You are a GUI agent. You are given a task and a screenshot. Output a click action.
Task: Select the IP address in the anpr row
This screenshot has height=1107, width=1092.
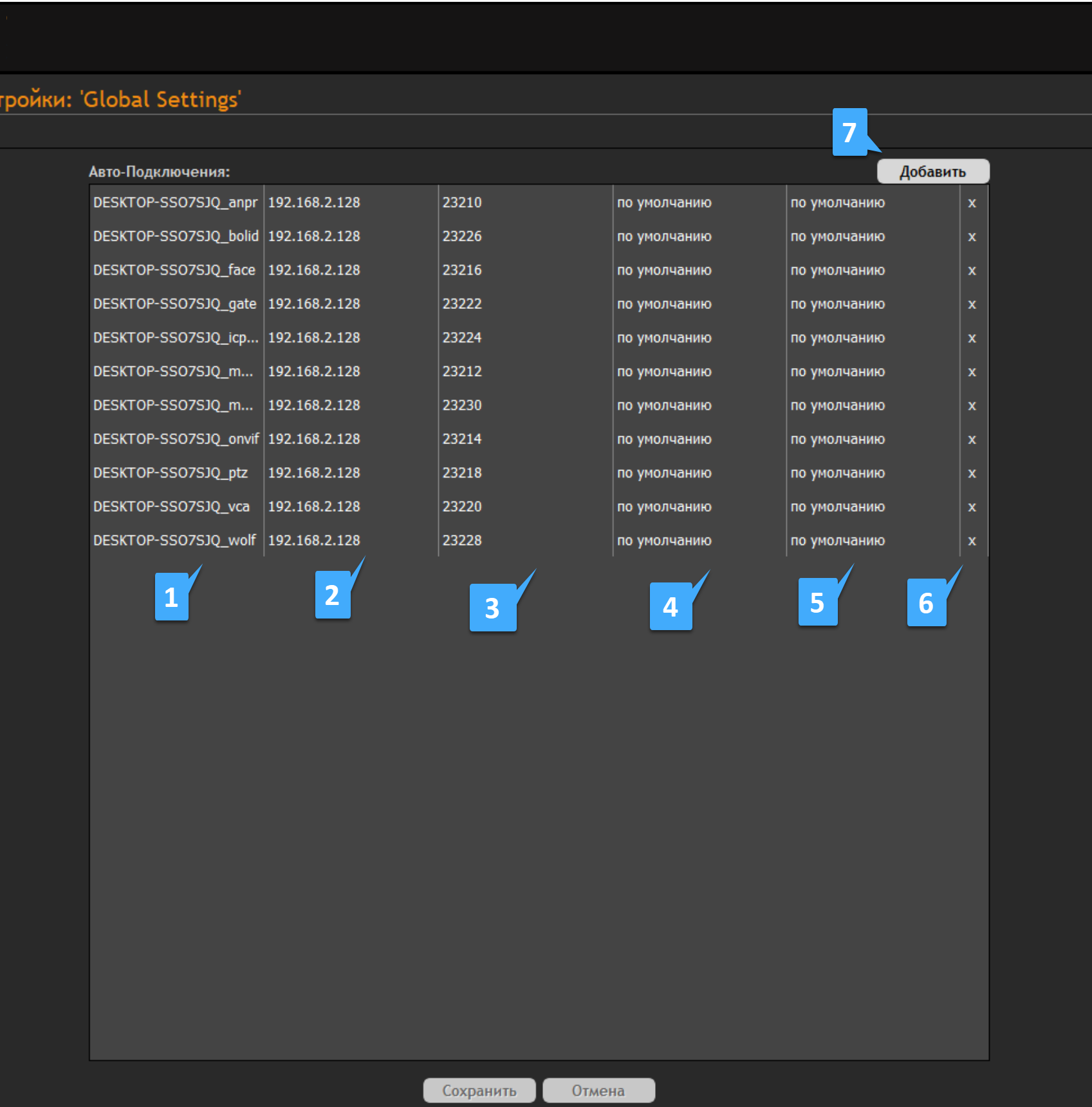[314, 203]
